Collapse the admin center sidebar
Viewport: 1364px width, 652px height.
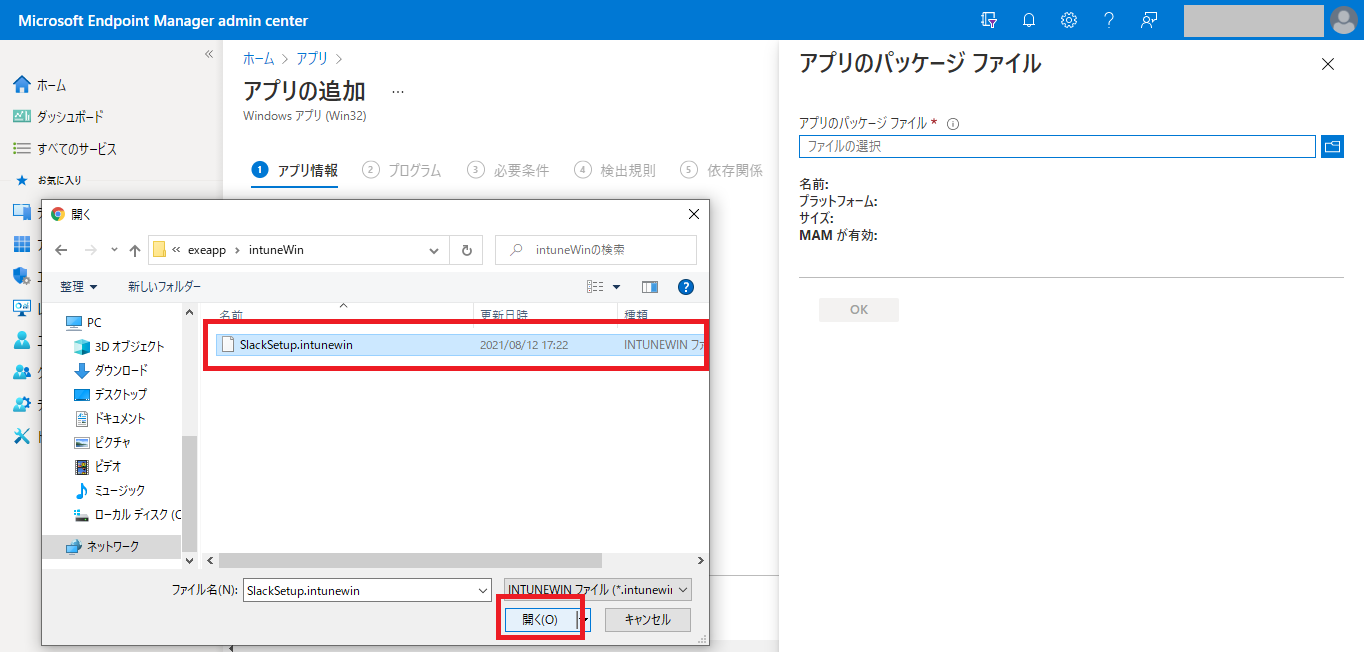click(209, 54)
